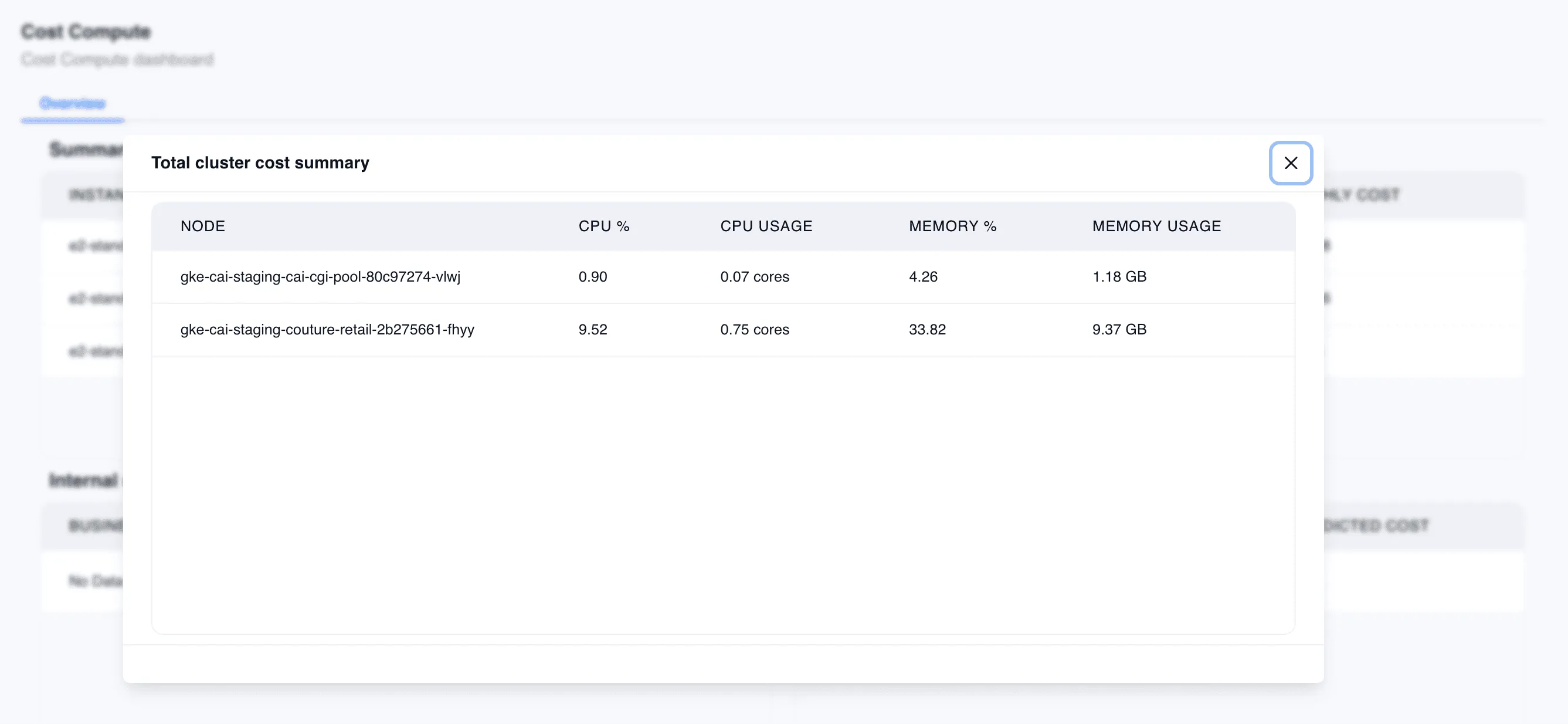1568x724 pixels.
Task: Click memory usage 9.37 GB
Action: (x=1119, y=329)
